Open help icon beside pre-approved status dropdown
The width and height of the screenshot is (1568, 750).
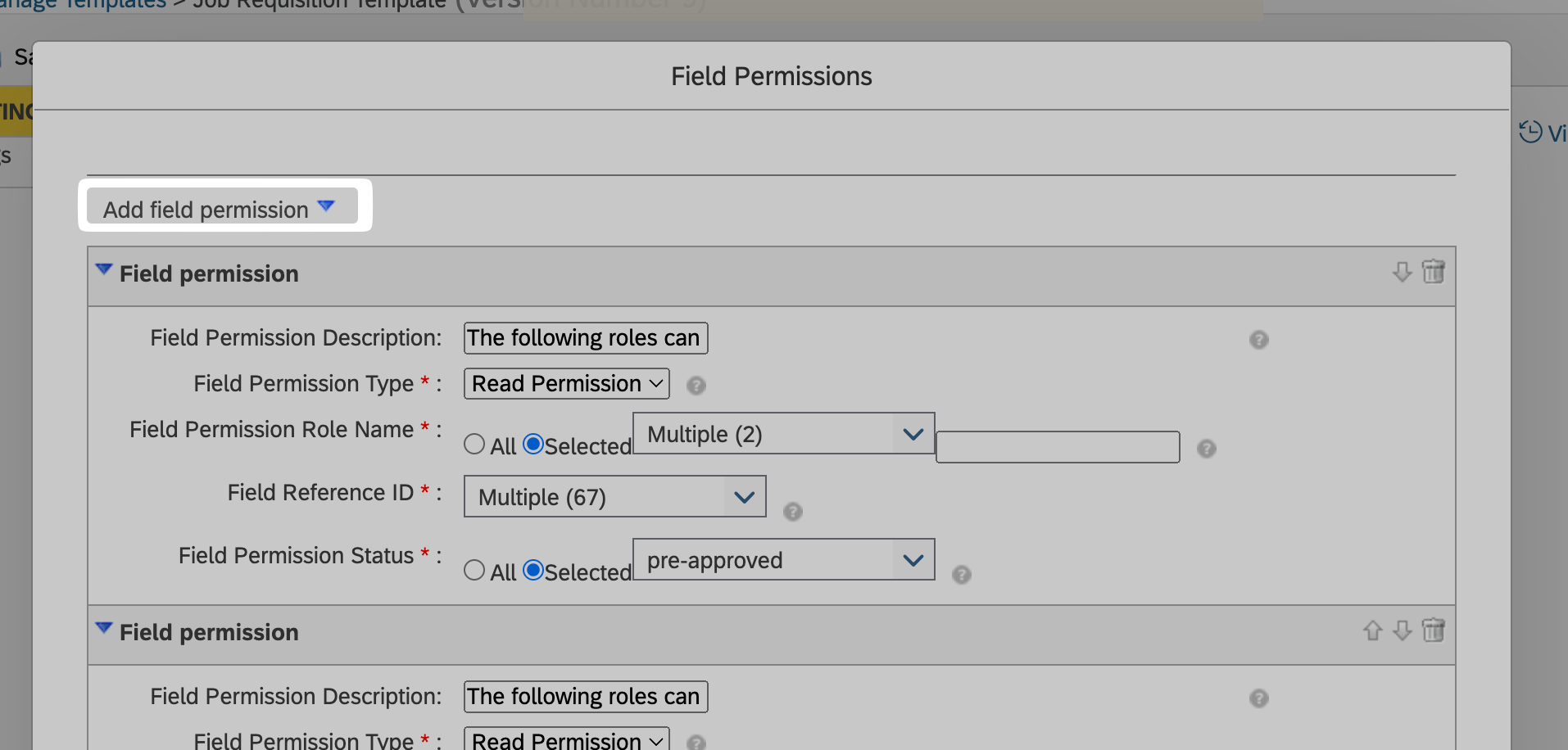[962, 575]
